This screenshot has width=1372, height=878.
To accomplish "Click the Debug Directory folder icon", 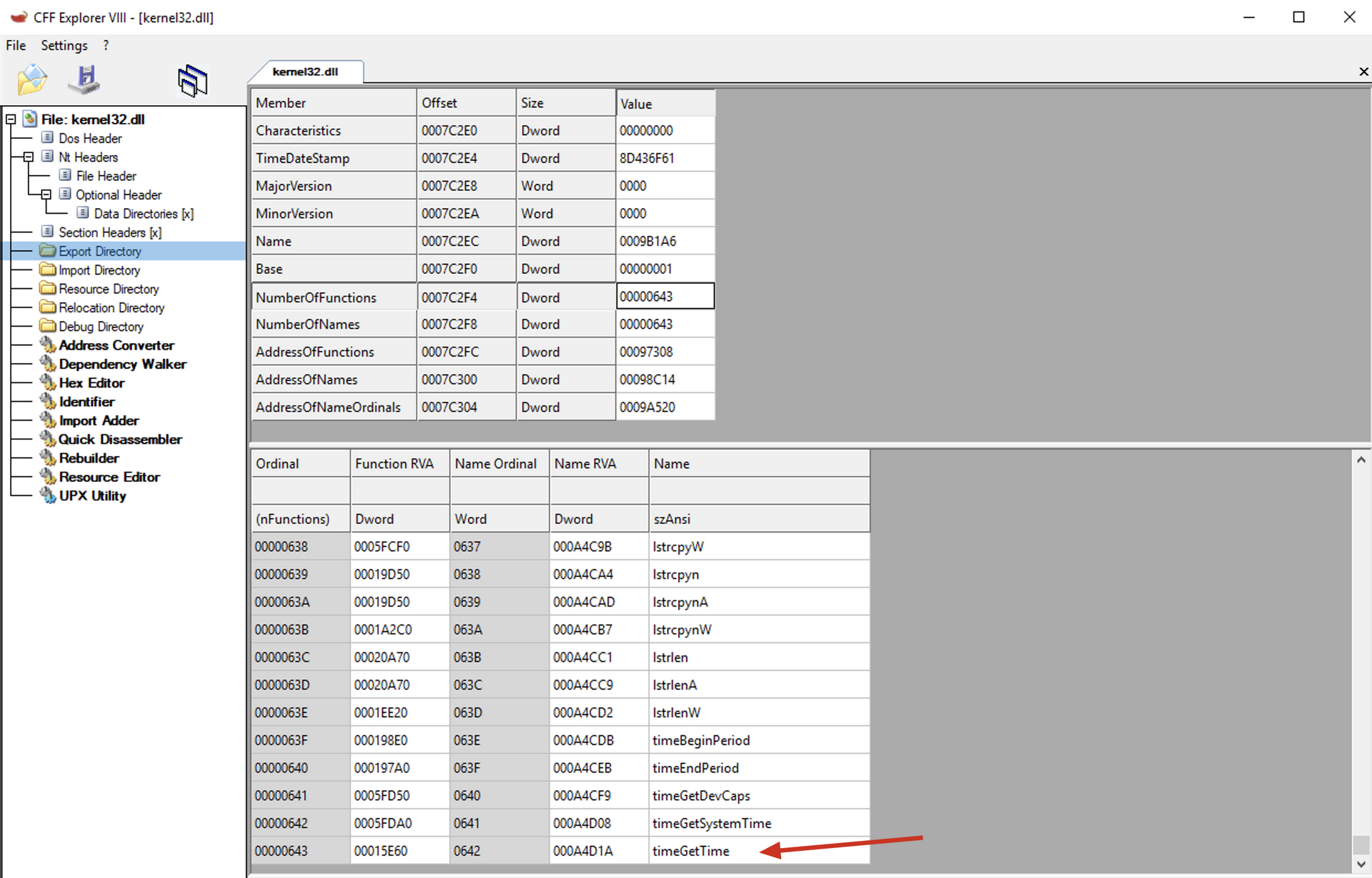I will [x=48, y=325].
